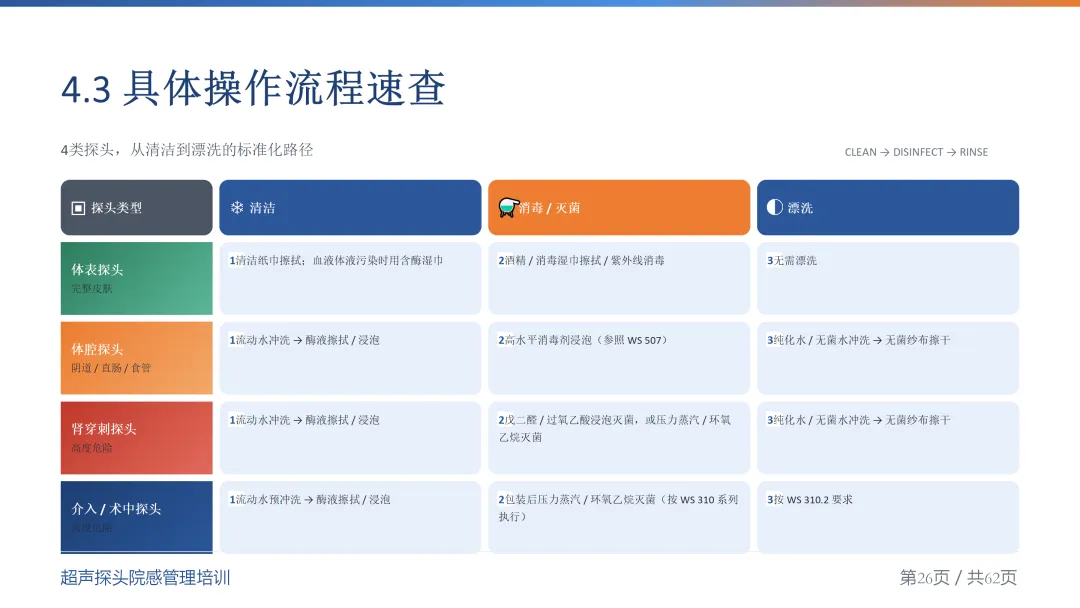Click the orange 体腔探头 row label
This screenshot has width=1080, height=608.
tap(136, 358)
